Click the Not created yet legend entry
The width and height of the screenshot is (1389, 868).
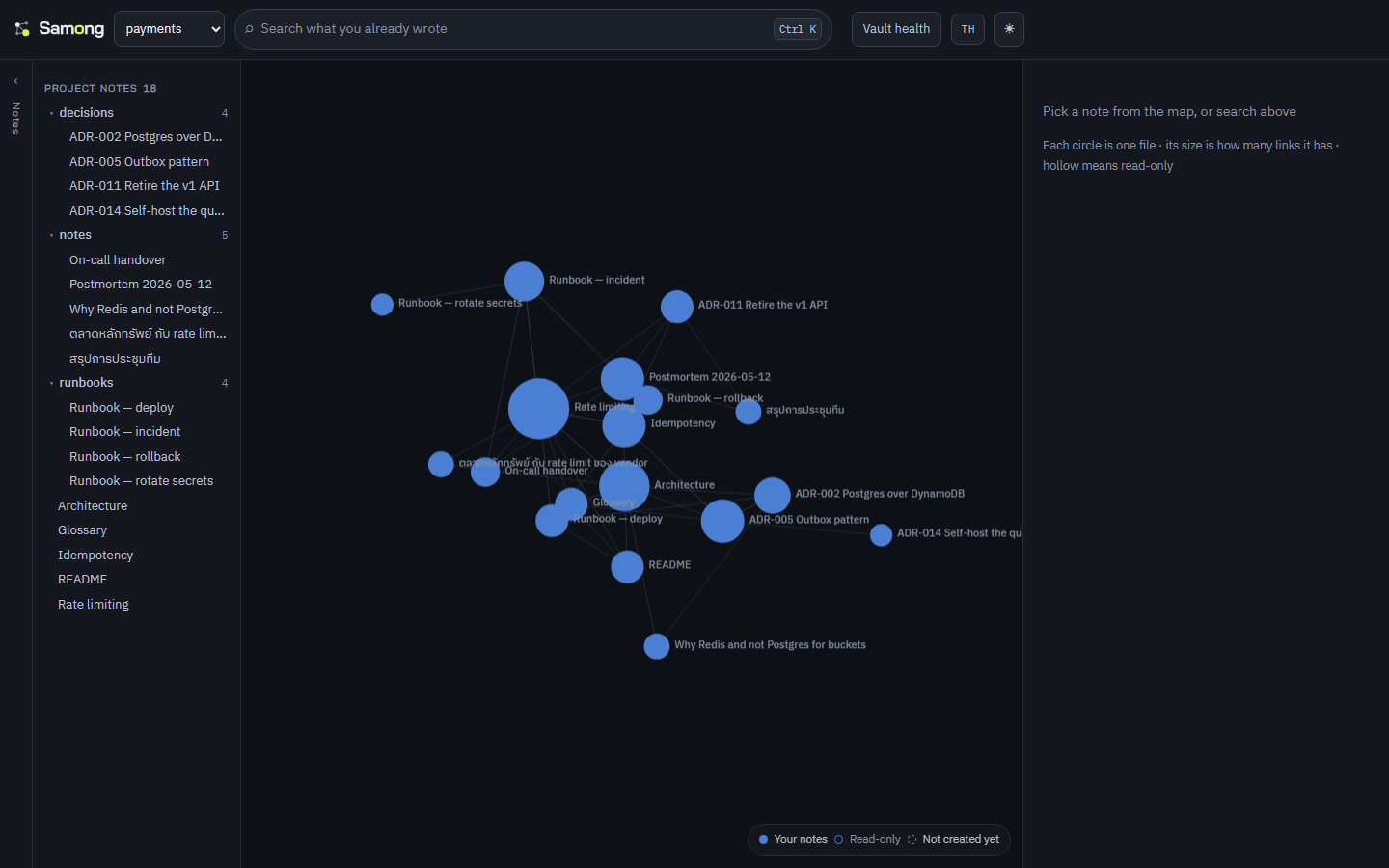(x=953, y=840)
